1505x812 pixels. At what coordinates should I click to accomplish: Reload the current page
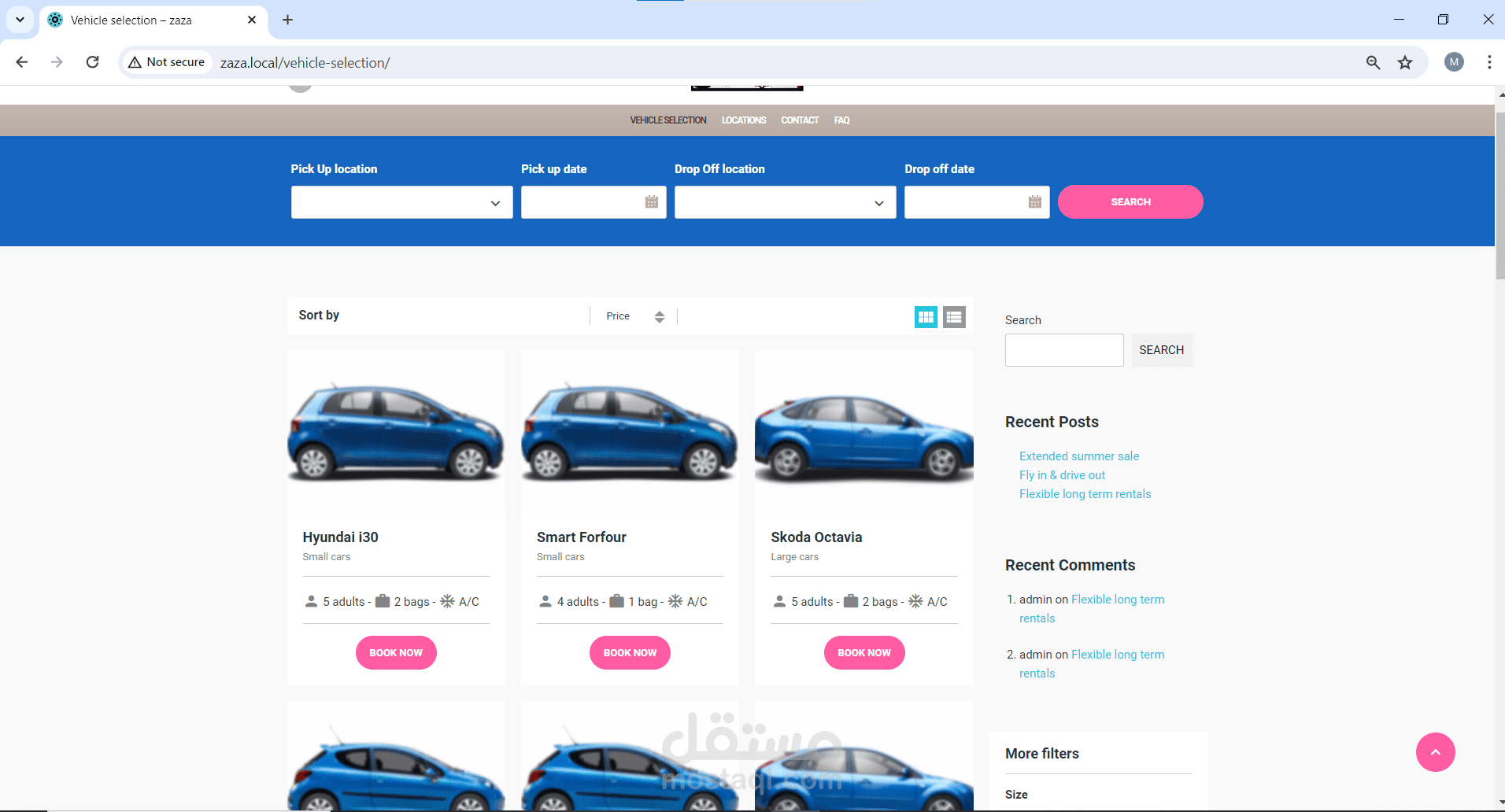point(92,62)
